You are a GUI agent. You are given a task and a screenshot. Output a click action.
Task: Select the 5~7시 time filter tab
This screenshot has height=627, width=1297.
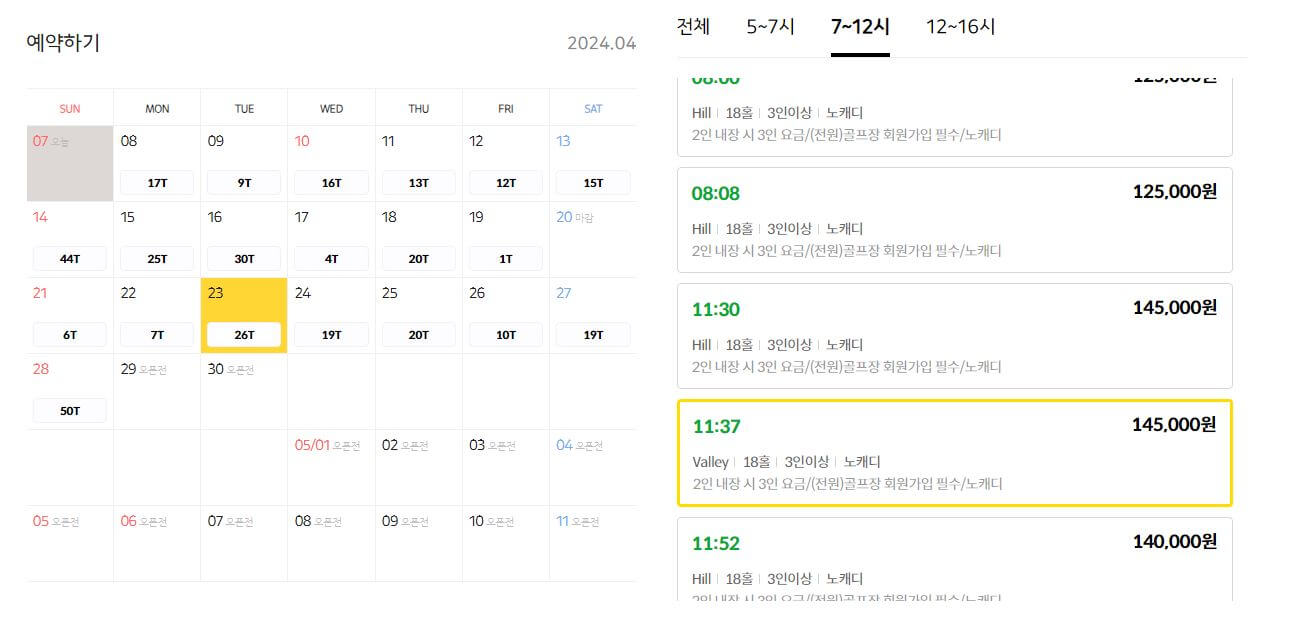pos(766,27)
